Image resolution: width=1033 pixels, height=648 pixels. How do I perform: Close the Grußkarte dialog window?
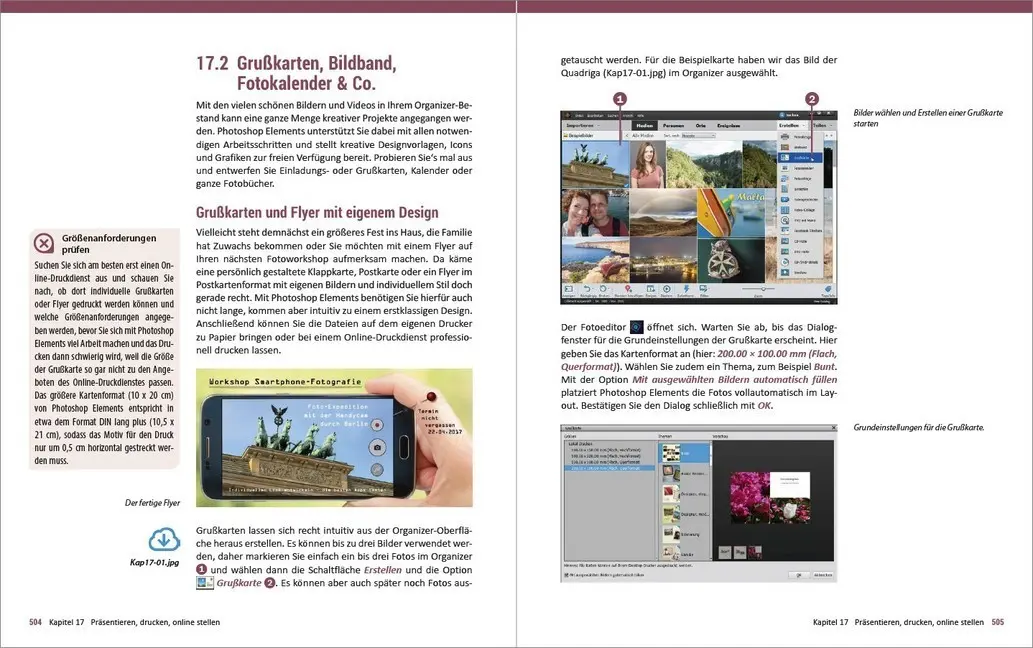[833, 427]
